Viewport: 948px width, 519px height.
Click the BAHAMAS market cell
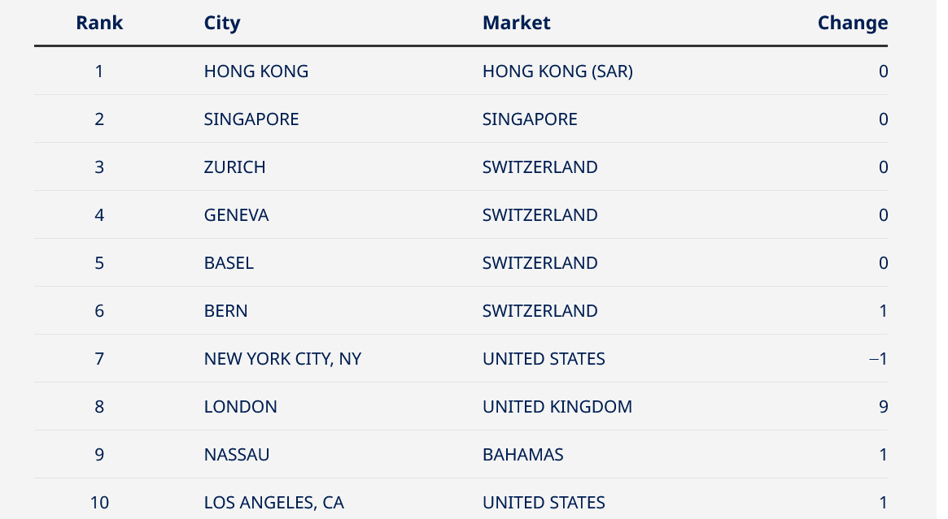pyautogui.click(x=523, y=454)
